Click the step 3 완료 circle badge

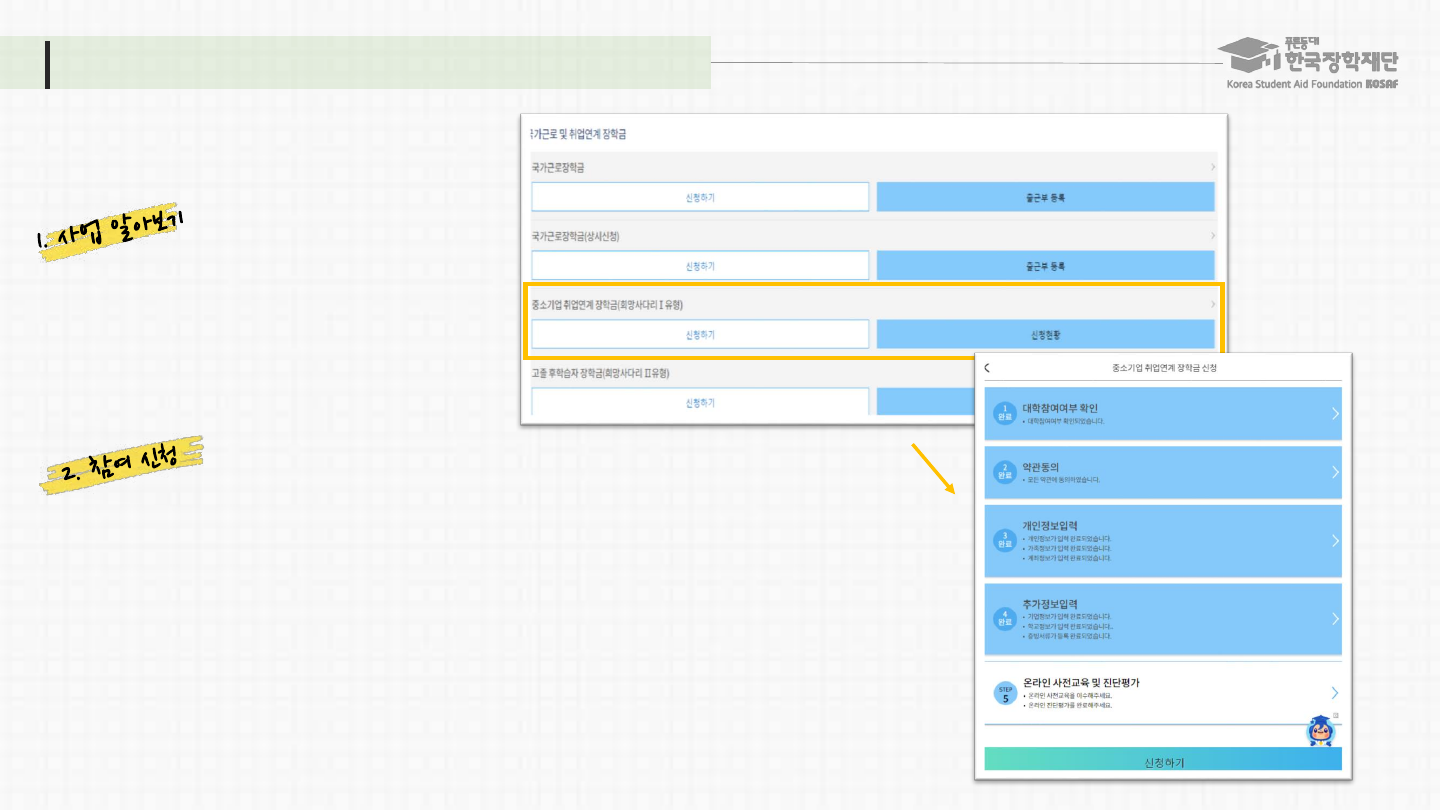tap(1005, 541)
